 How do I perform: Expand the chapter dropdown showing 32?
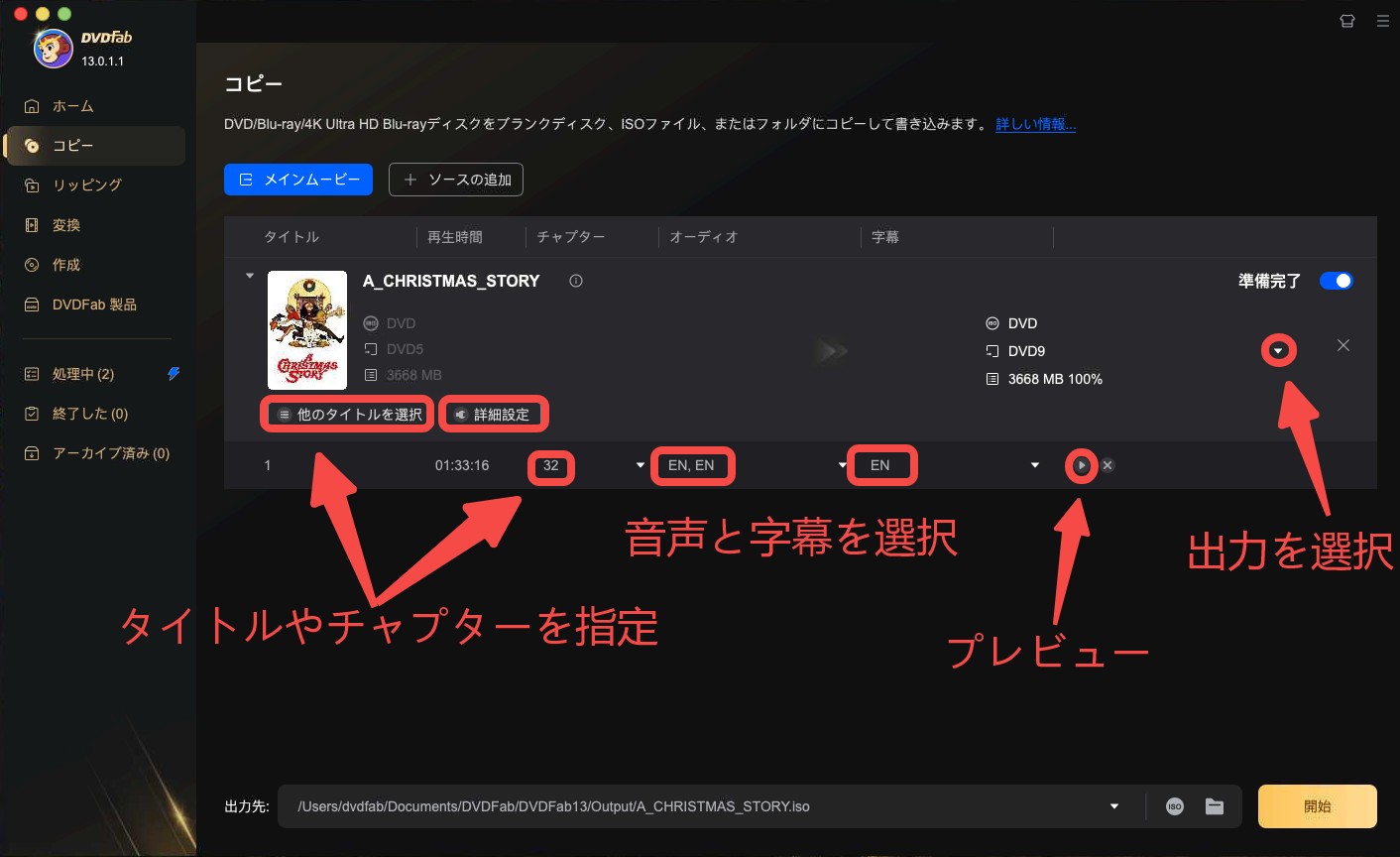640,465
